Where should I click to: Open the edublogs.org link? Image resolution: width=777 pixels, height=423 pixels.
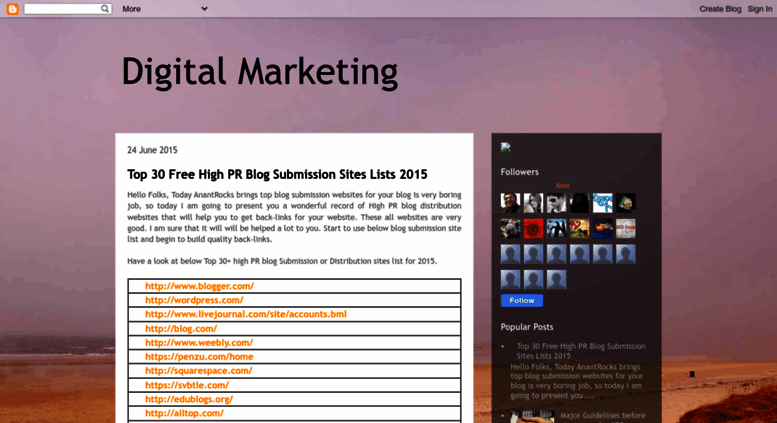(189, 399)
